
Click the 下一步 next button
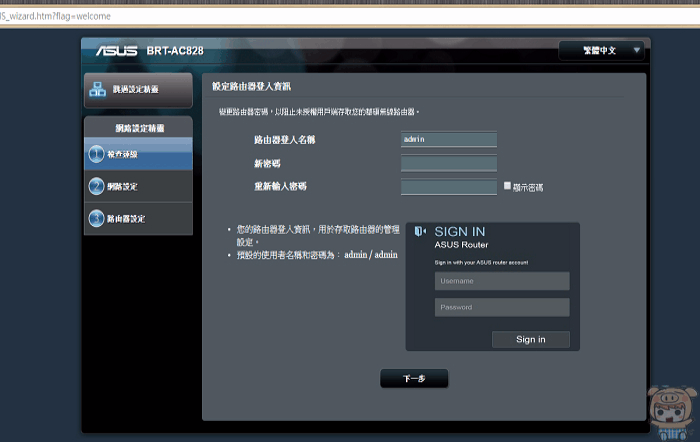pyautogui.click(x=414, y=379)
